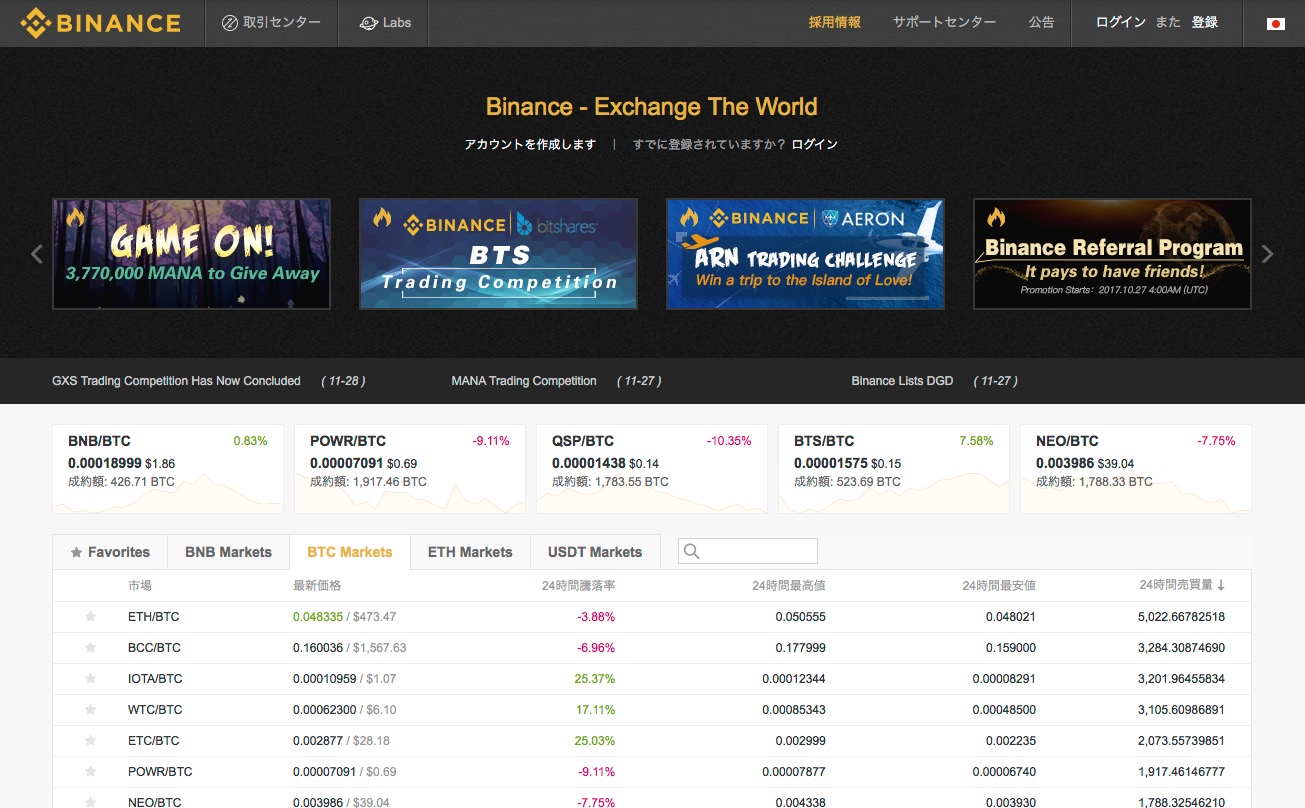Click WTC/BTC 17.11% change value
This screenshot has width=1305, height=808.
click(595, 710)
